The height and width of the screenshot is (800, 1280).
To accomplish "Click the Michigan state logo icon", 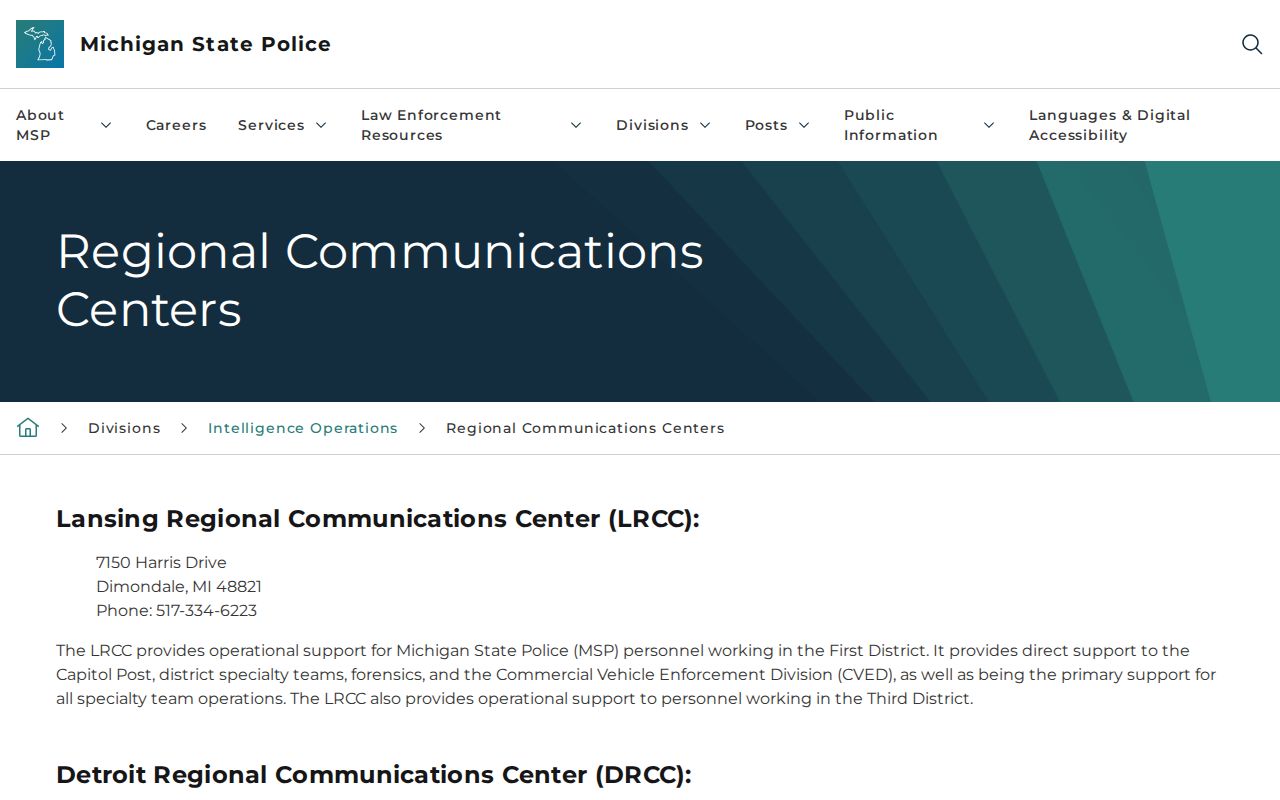I will click(x=40, y=44).
